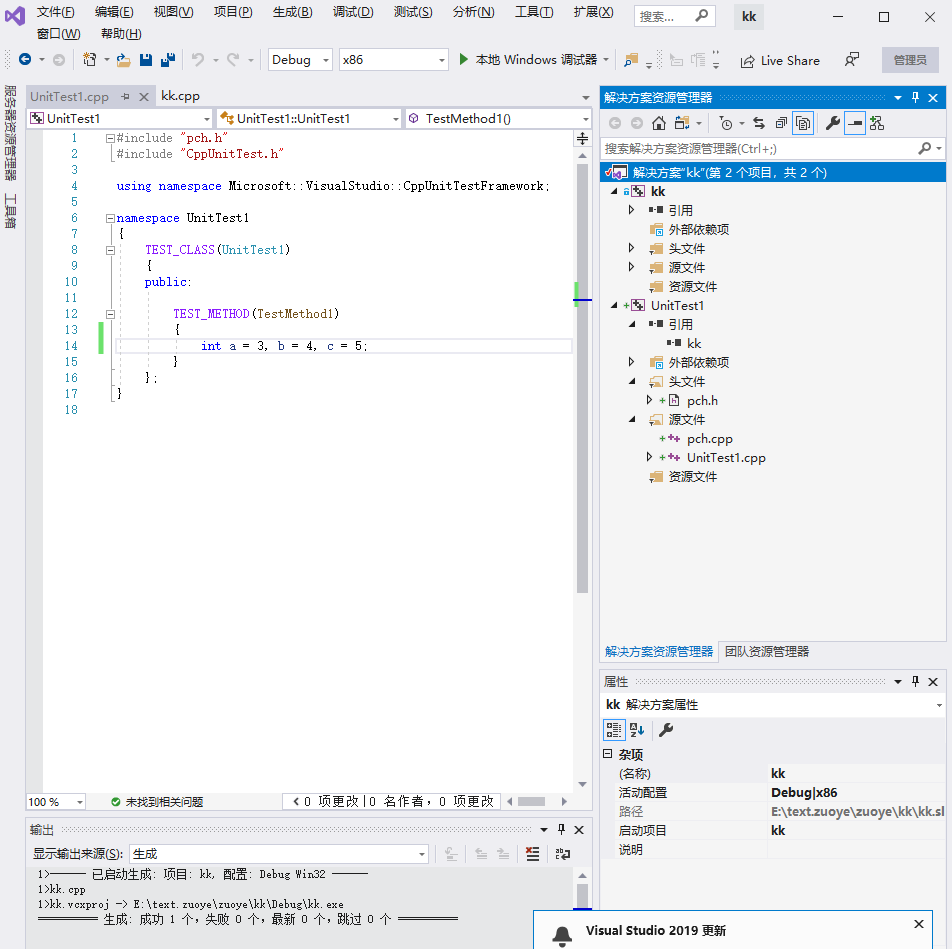Switch to the kk.cpp editor tab
Screen dimensions: 952x949
click(x=180, y=96)
